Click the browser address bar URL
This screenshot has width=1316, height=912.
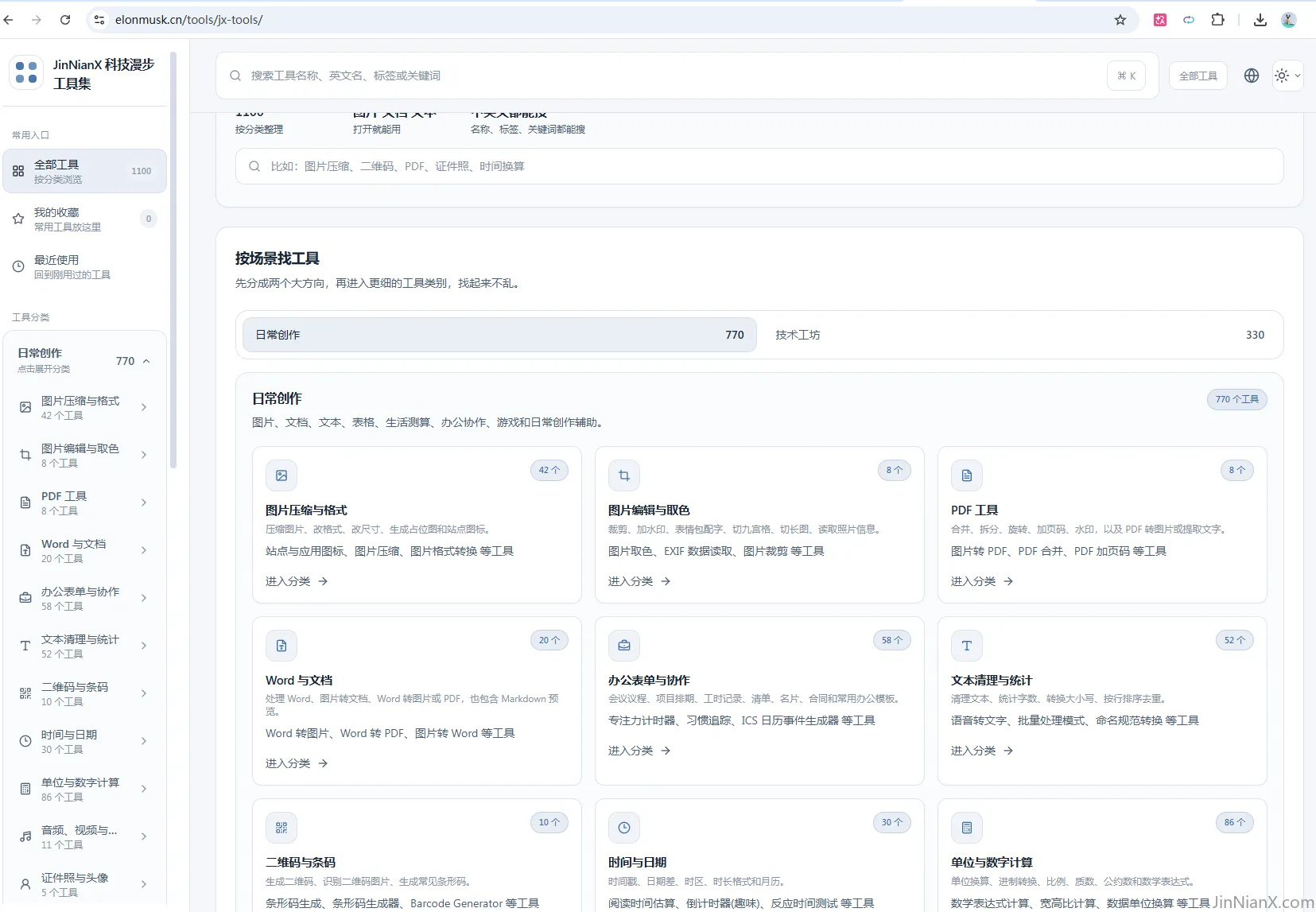click(188, 20)
